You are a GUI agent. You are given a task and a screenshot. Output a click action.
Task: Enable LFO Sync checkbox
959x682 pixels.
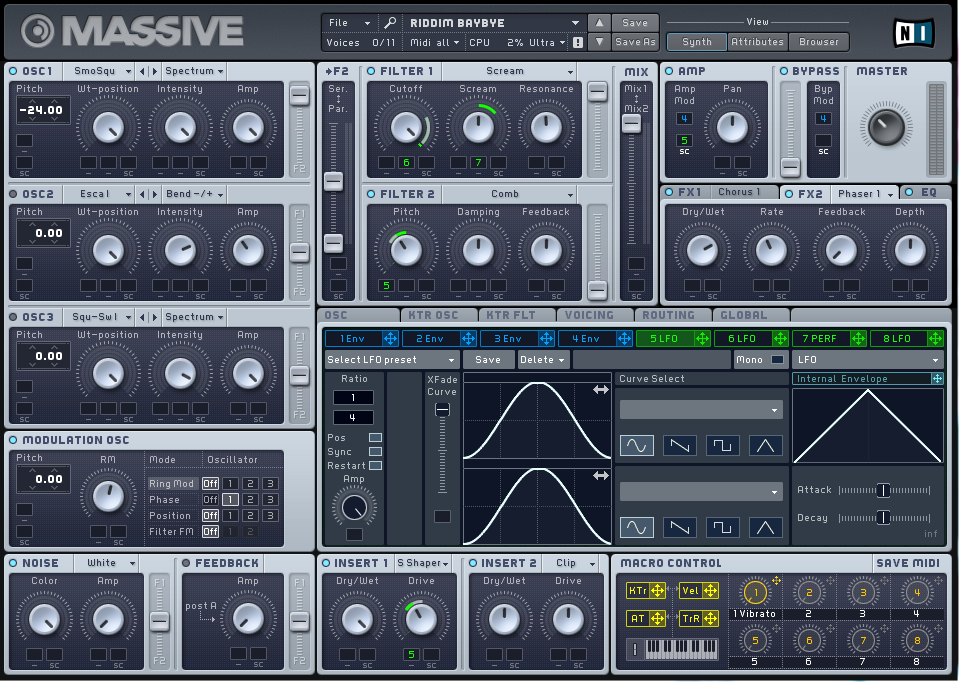[x=376, y=451]
